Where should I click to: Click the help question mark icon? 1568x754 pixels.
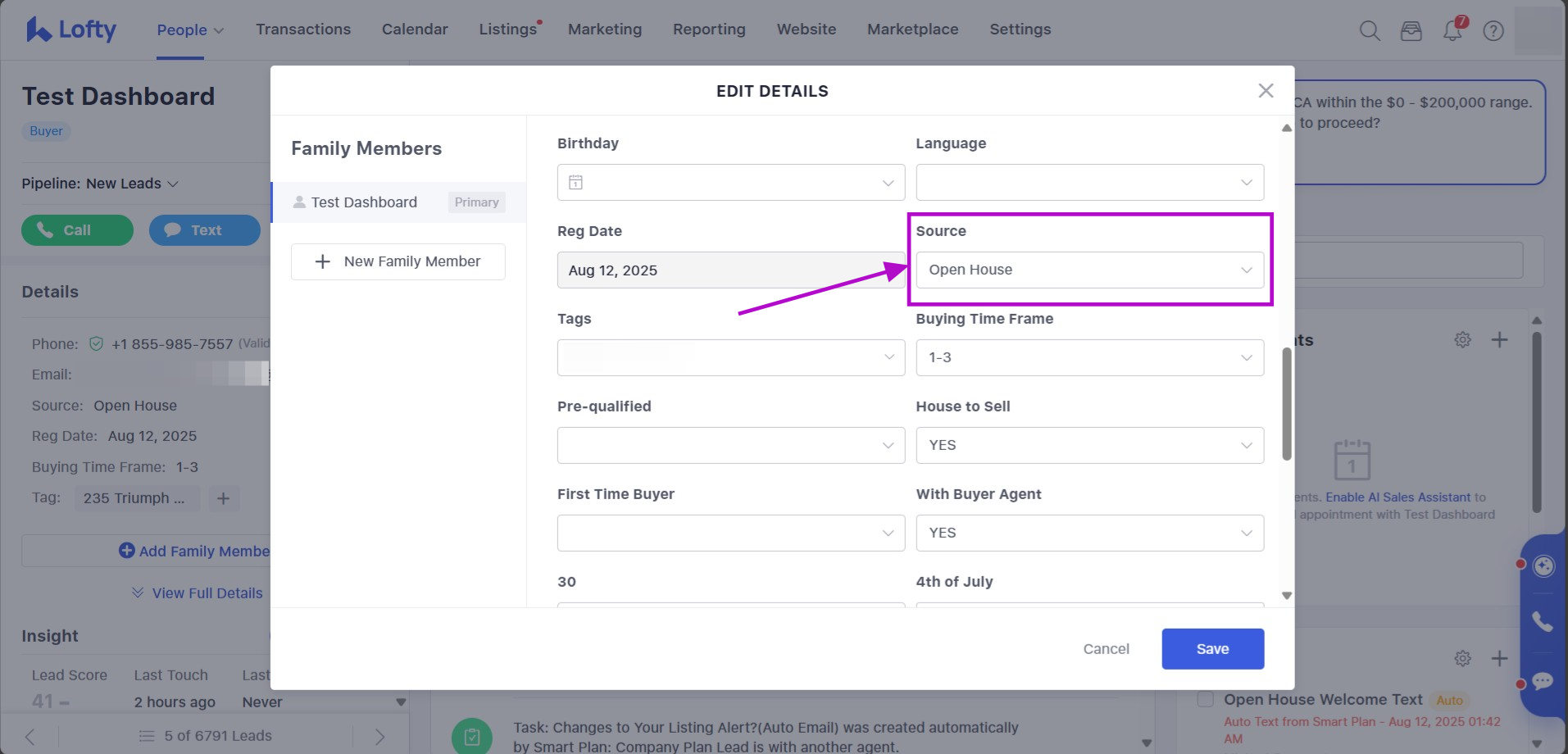(1493, 31)
